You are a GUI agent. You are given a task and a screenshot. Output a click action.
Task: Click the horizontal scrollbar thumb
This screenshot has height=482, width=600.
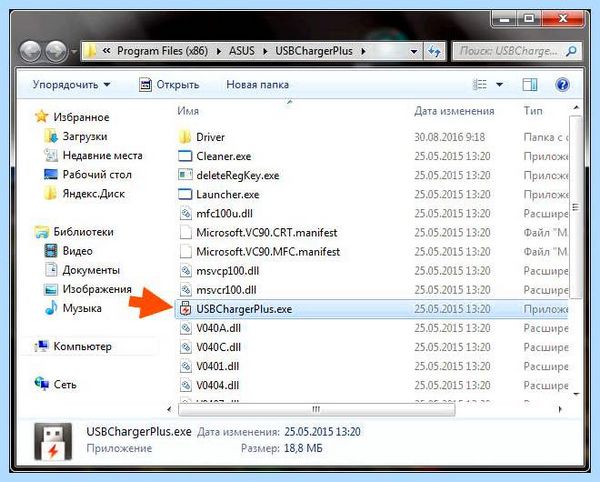tap(316, 409)
